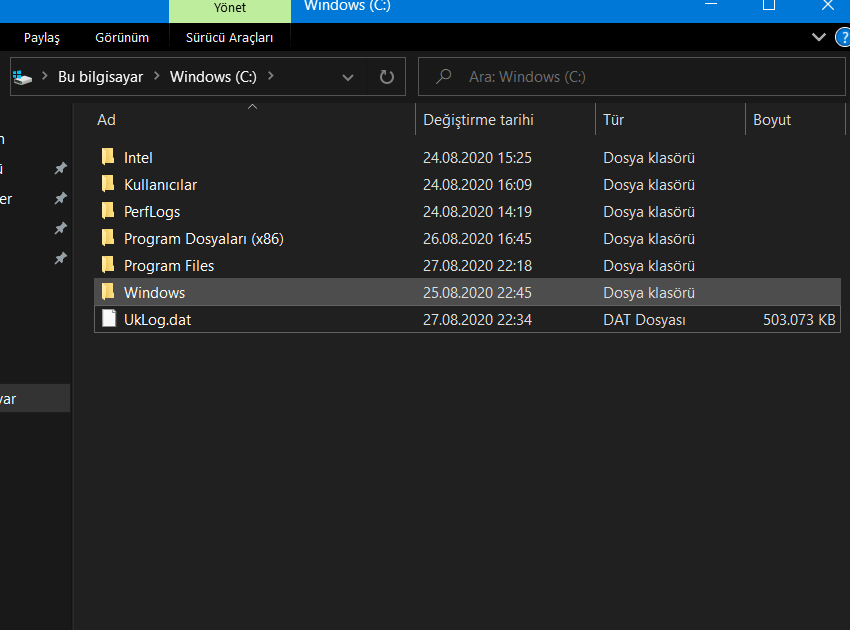Screen dimensions: 850x630
Task: Click the search field Ara: Windows (C:)
Action: 632,76
